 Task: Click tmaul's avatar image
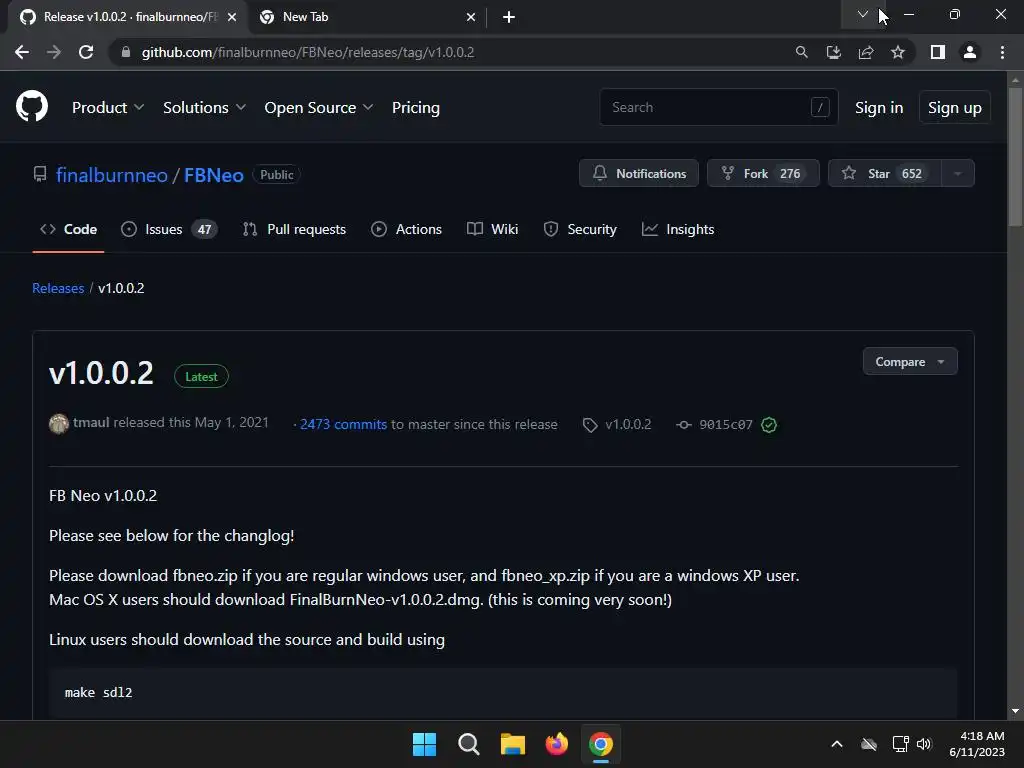(x=59, y=424)
